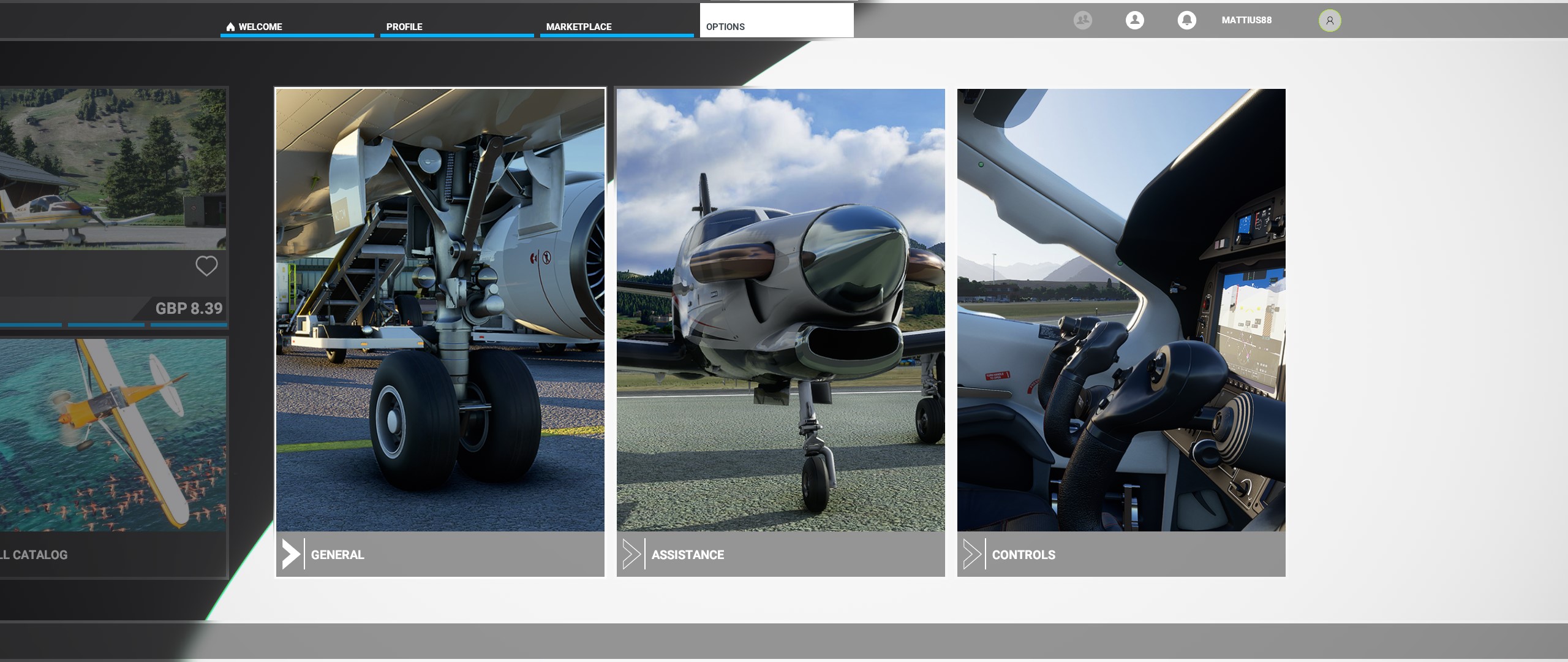The height and width of the screenshot is (662, 1568).
Task: Click the home icon on Welcome tab
Action: pos(230,27)
